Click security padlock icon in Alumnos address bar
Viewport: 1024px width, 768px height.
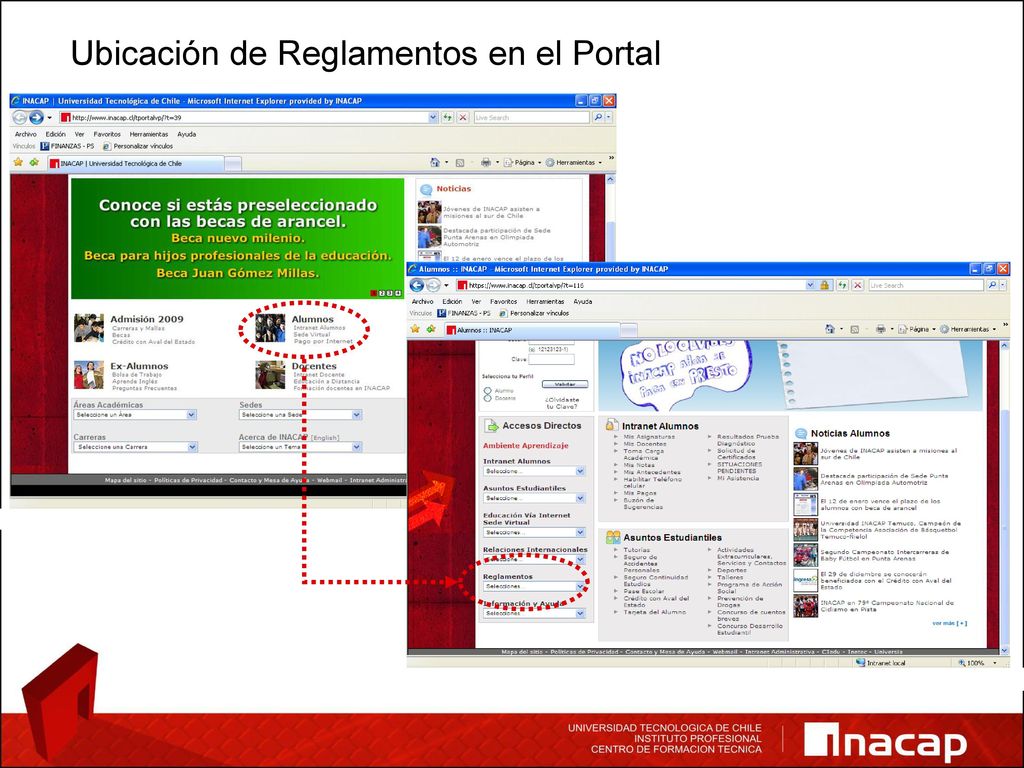pyautogui.click(x=825, y=285)
